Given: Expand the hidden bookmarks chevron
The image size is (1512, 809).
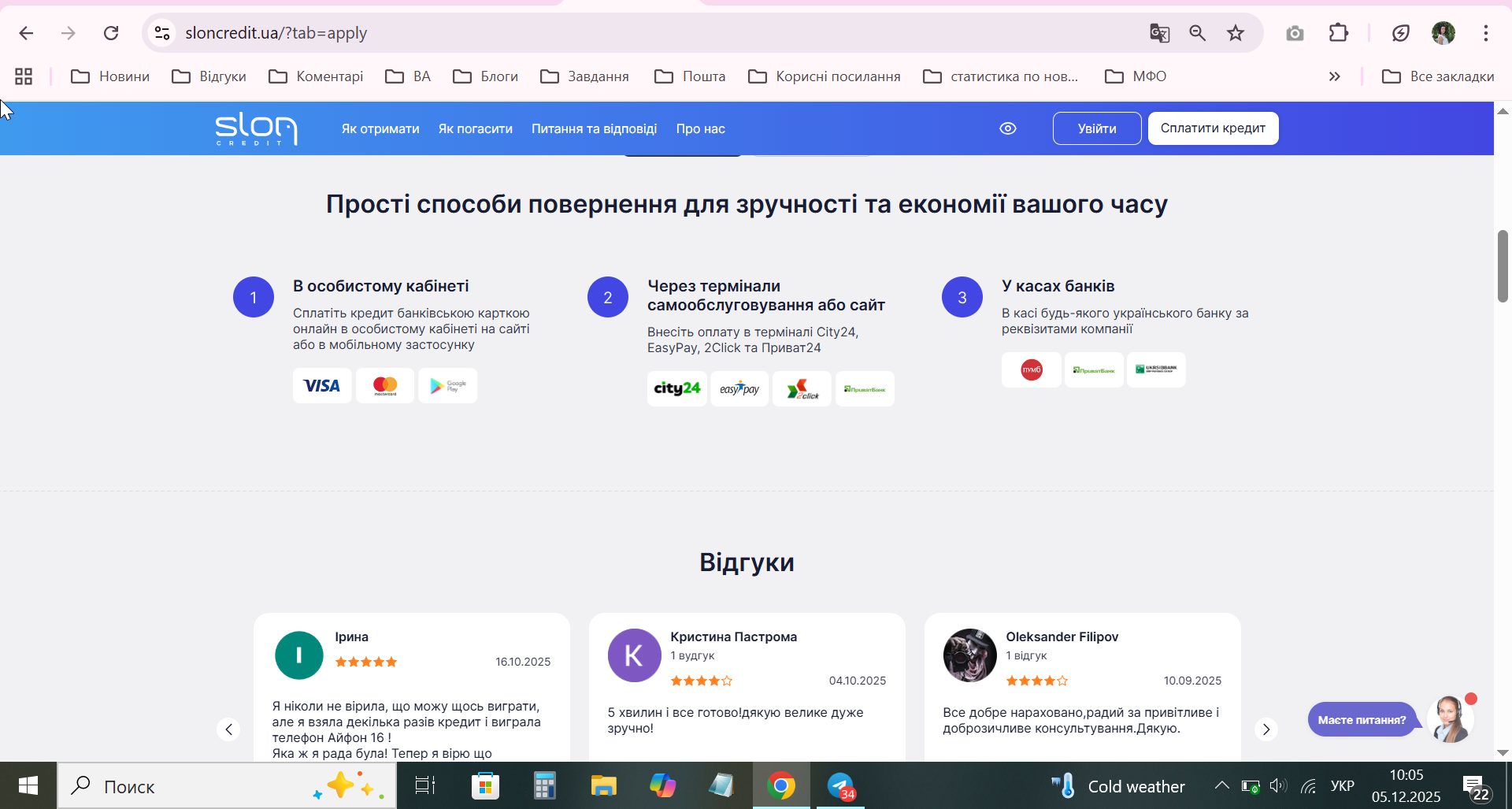Looking at the screenshot, I should [x=1335, y=76].
